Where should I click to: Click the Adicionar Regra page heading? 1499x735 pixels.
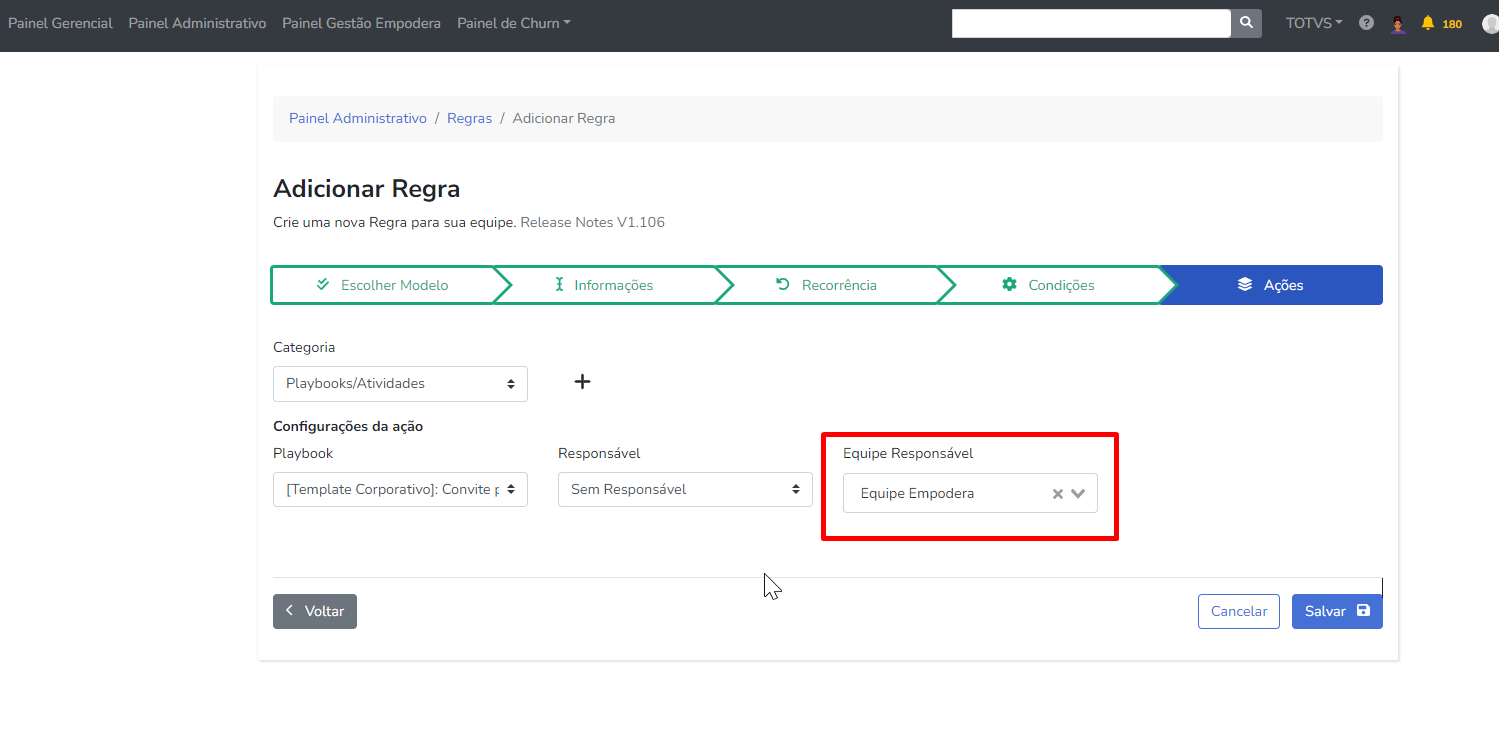(x=367, y=189)
